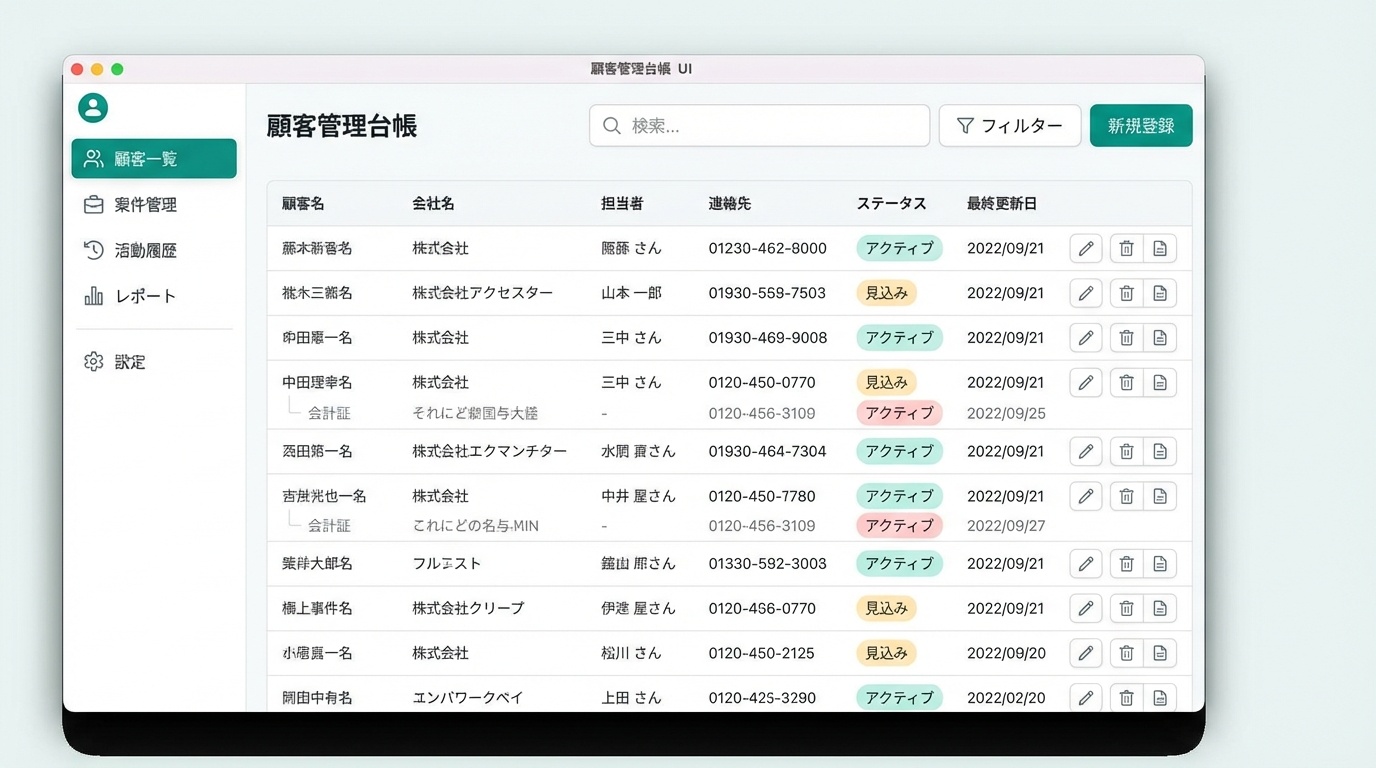Viewport: 1376px width, 768px height.
Task: Go to 案件管理 in the sidebar
Action: [145, 205]
